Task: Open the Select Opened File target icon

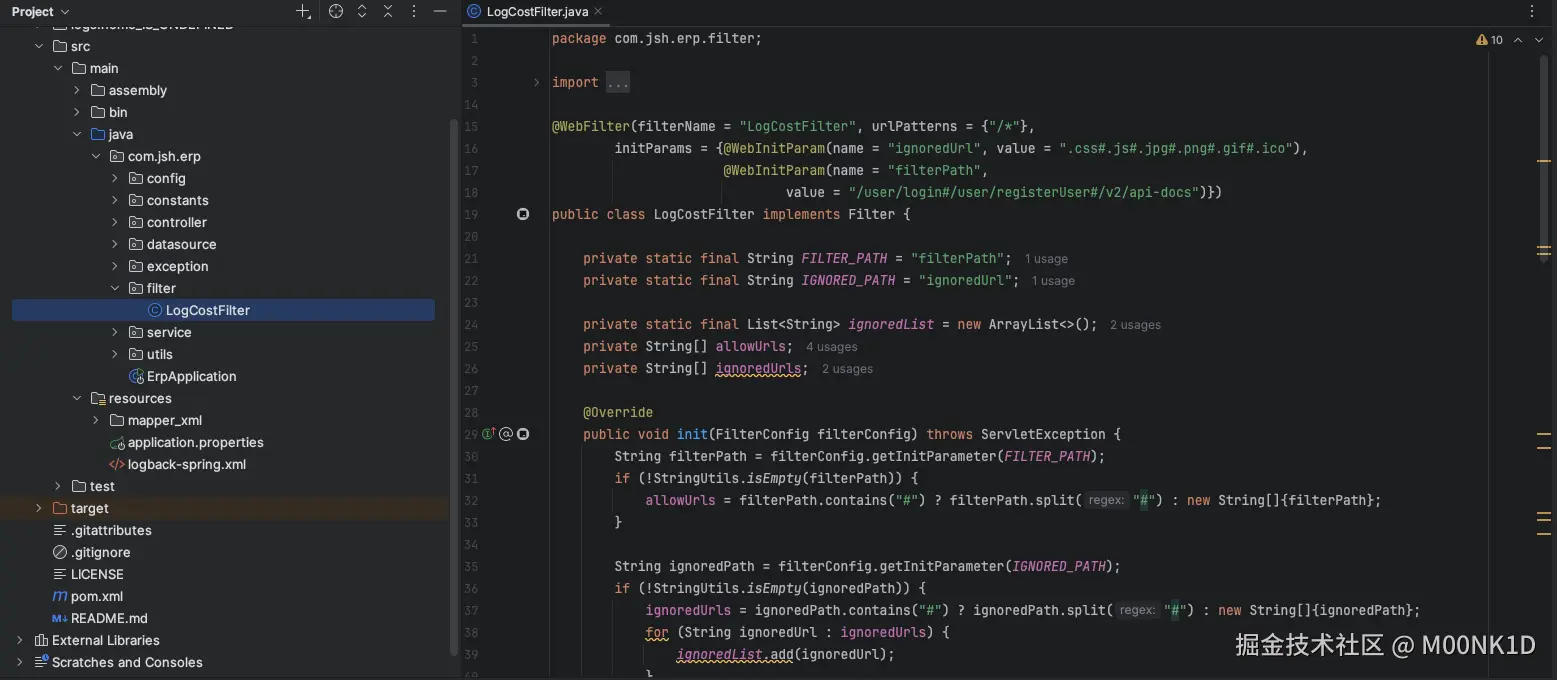Action: point(334,11)
